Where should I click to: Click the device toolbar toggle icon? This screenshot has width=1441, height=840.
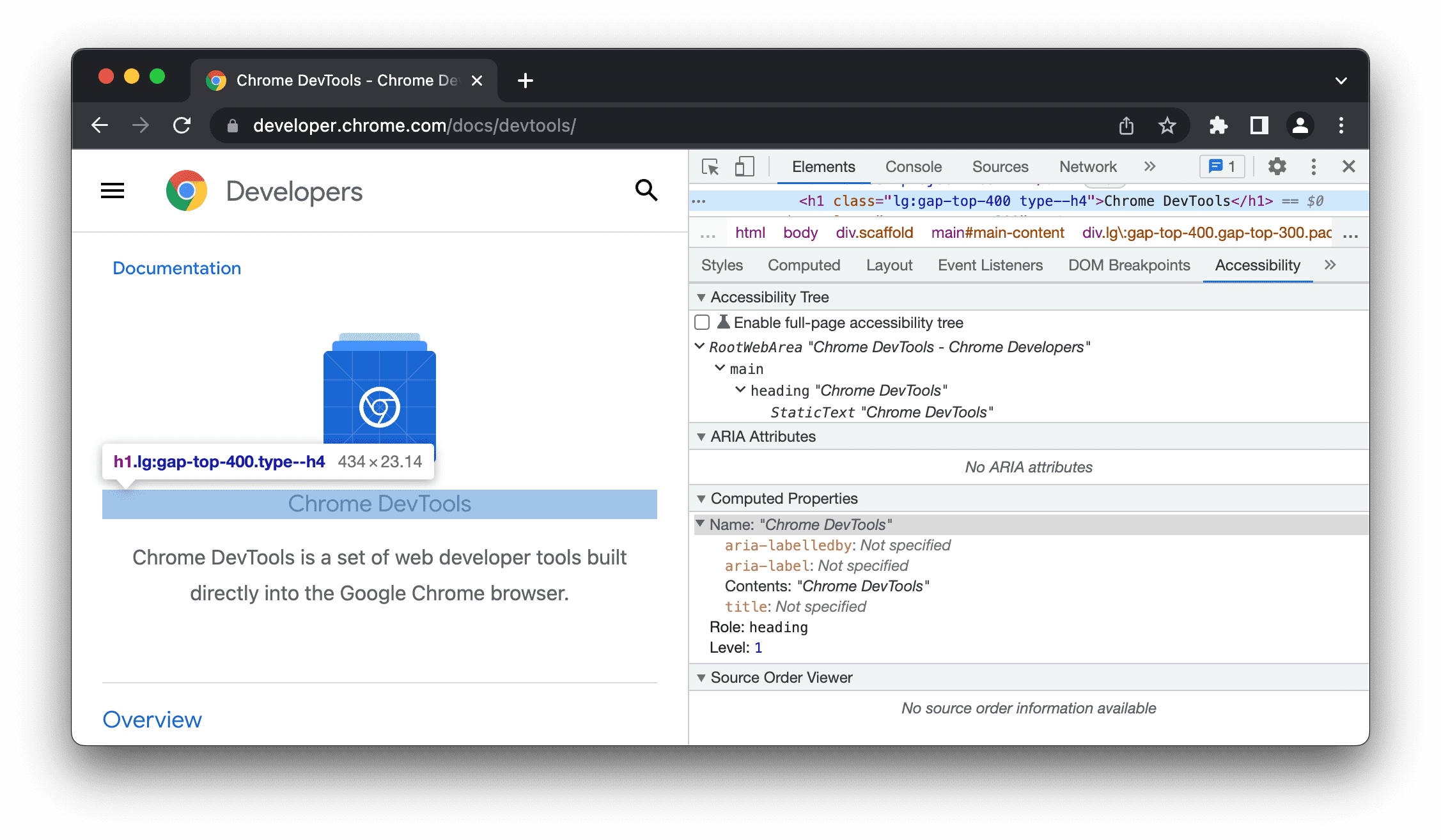coord(743,166)
